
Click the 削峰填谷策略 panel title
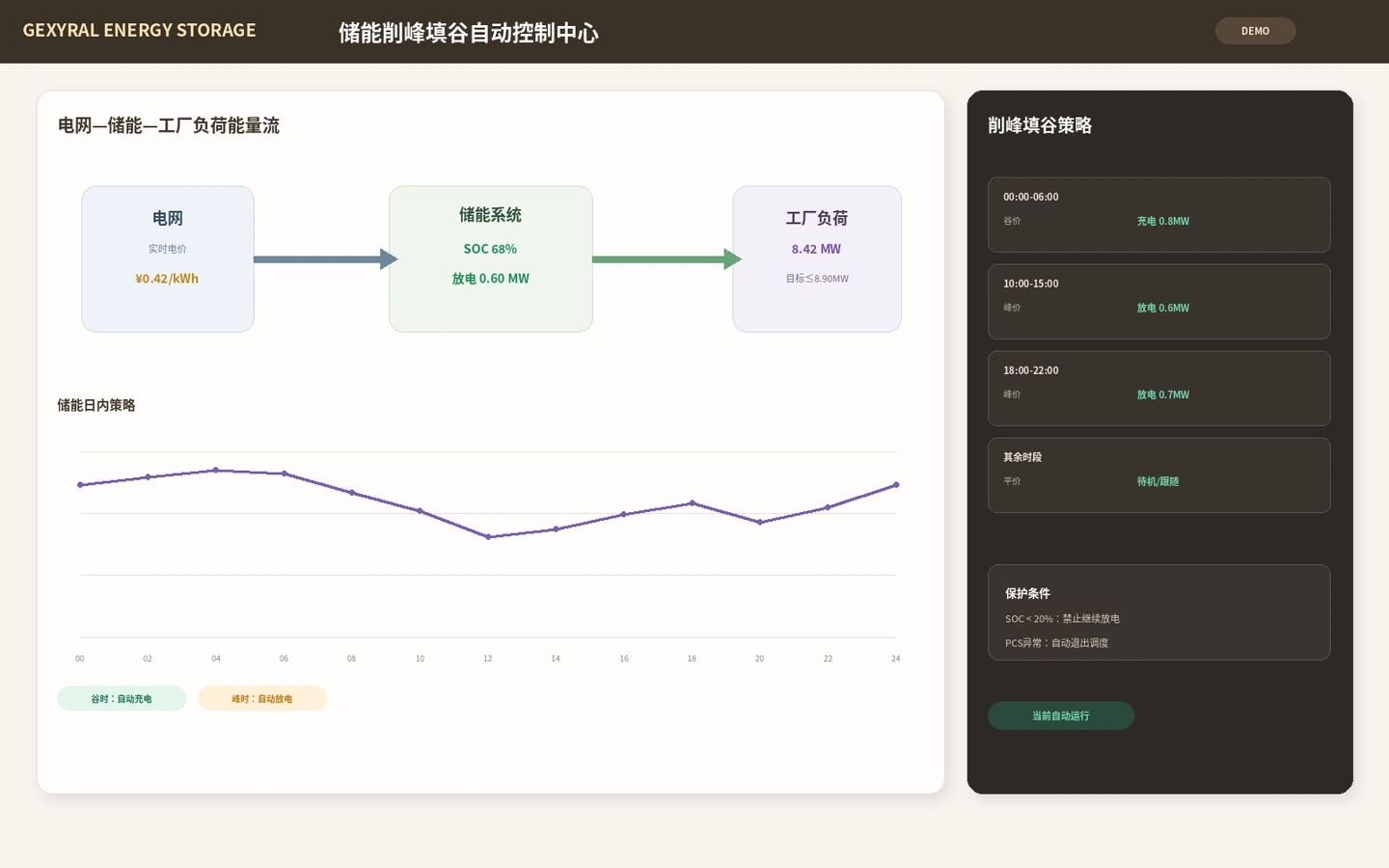tap(1040, 125)
